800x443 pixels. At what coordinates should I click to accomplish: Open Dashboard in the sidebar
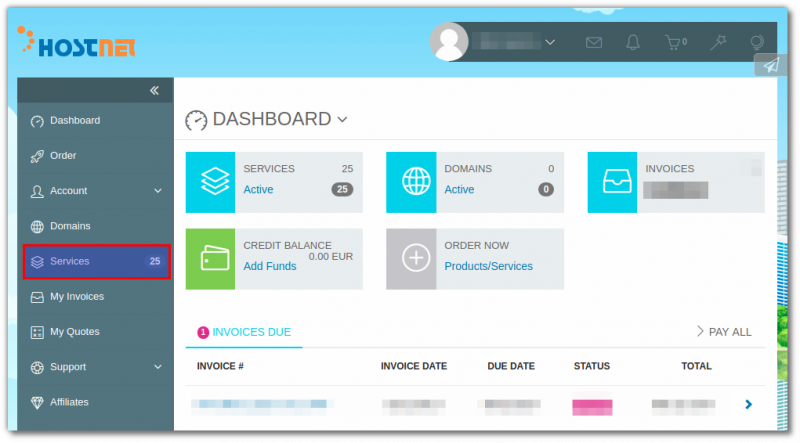pos(95,120)
